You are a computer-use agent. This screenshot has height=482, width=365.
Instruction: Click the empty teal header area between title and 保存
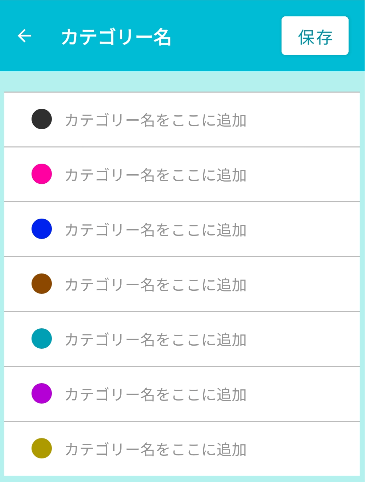(x=227, y=36)
